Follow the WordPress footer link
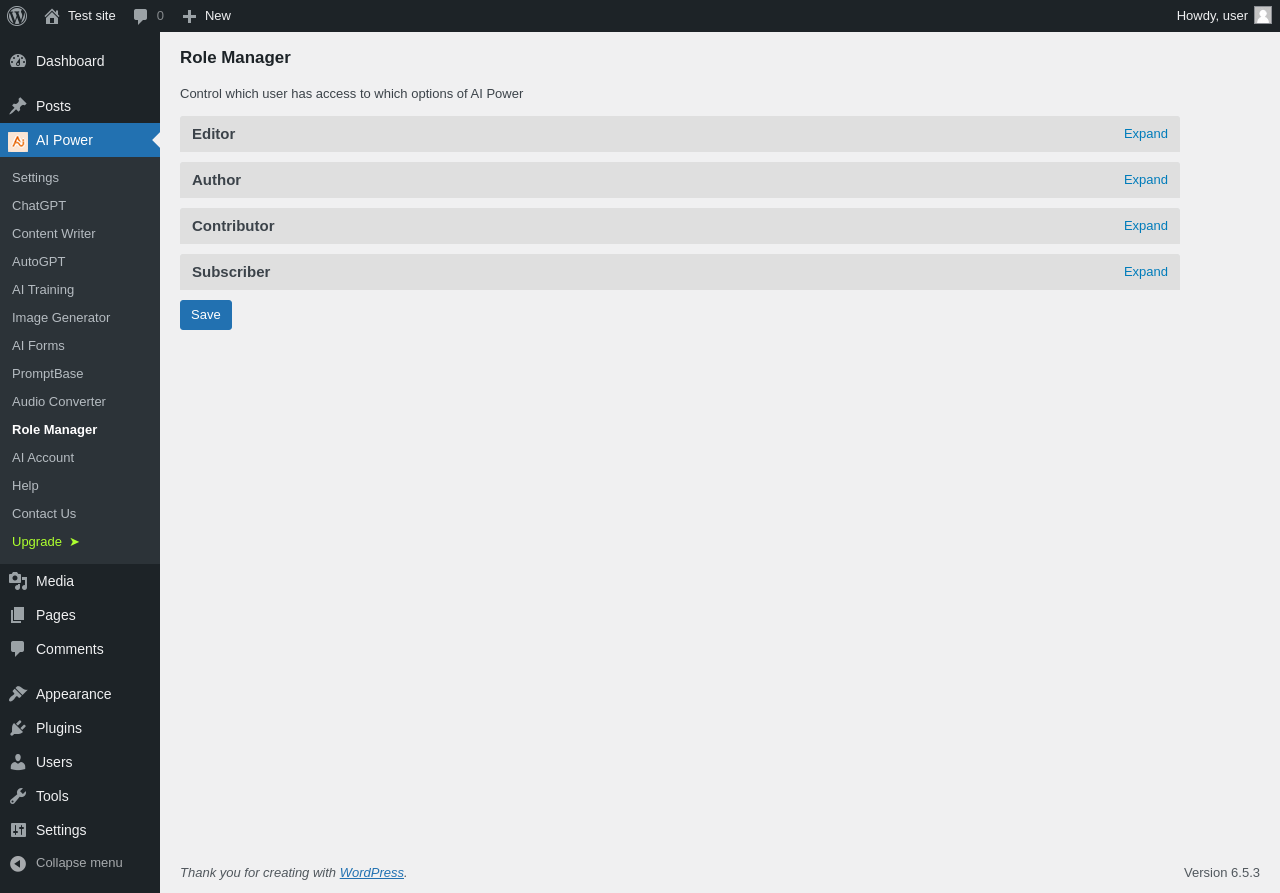This screenshot has height=893, width=1280. [372, 873]
